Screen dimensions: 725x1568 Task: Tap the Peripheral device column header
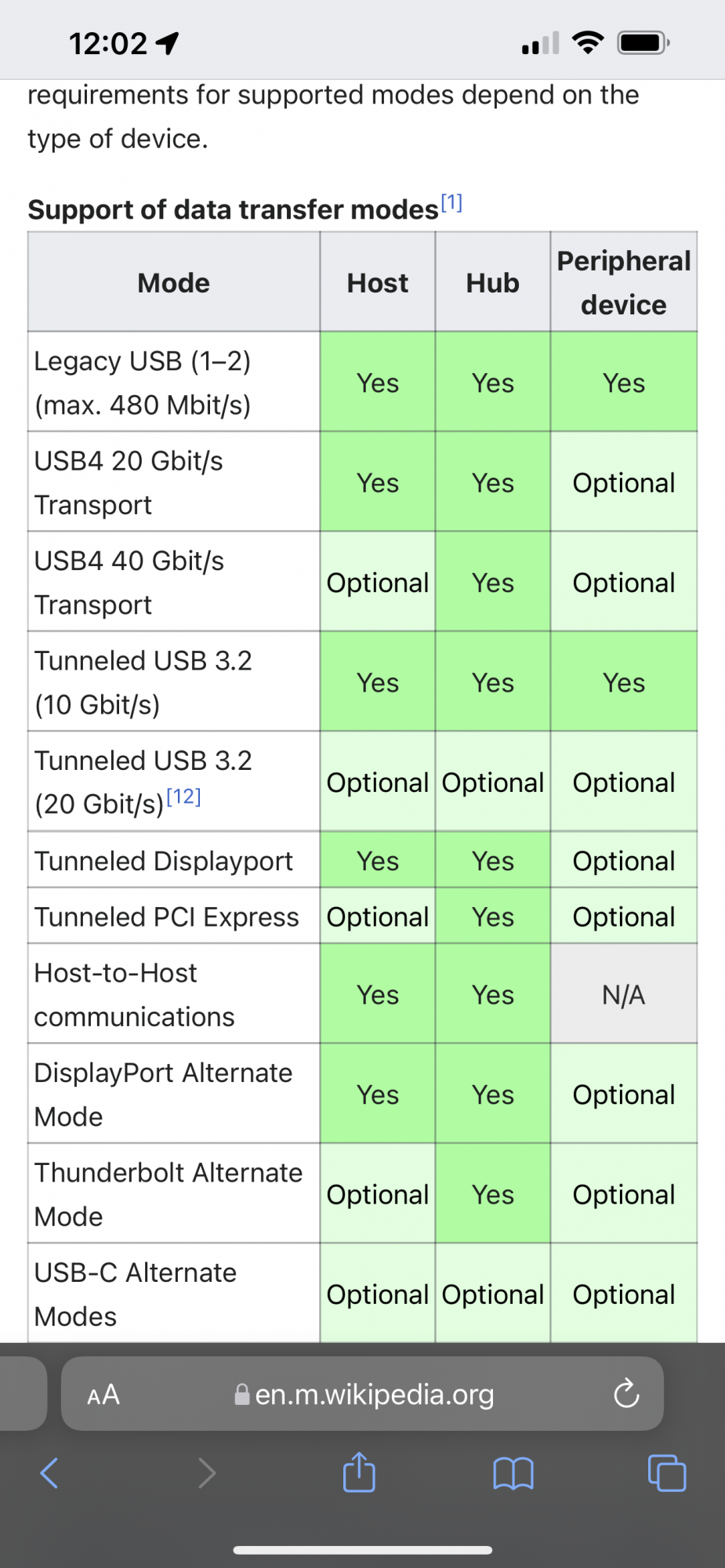click(624, 282)
